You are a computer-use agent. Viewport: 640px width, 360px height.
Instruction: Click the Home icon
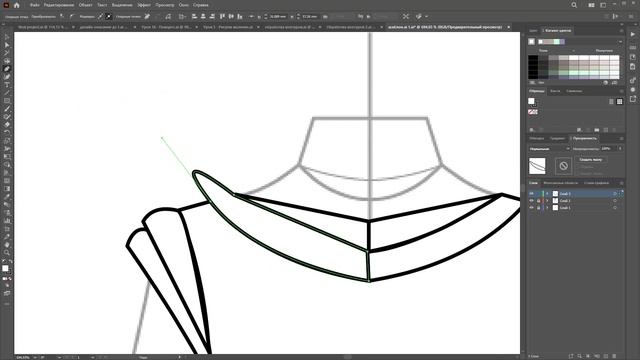click(x=17, y=5)
